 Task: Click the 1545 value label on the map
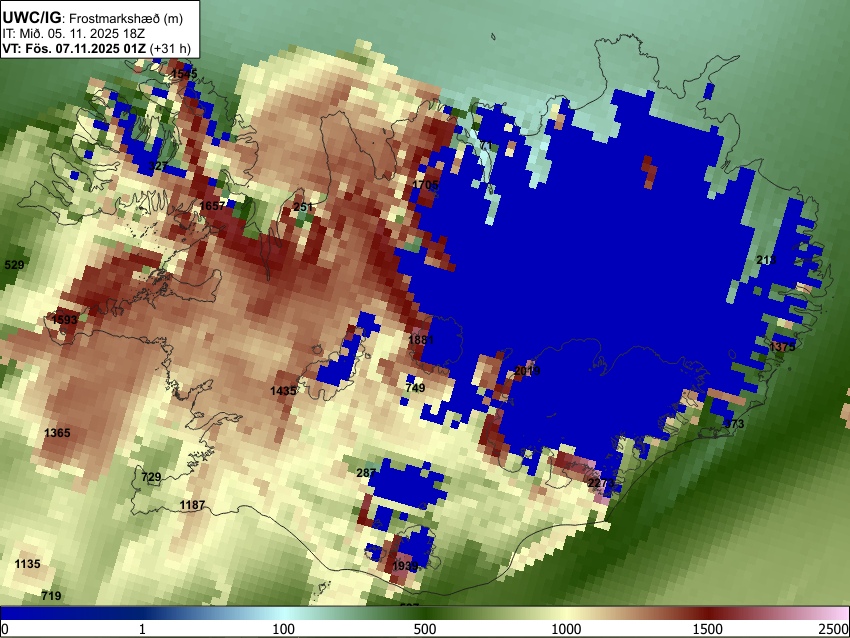(184, 74)
